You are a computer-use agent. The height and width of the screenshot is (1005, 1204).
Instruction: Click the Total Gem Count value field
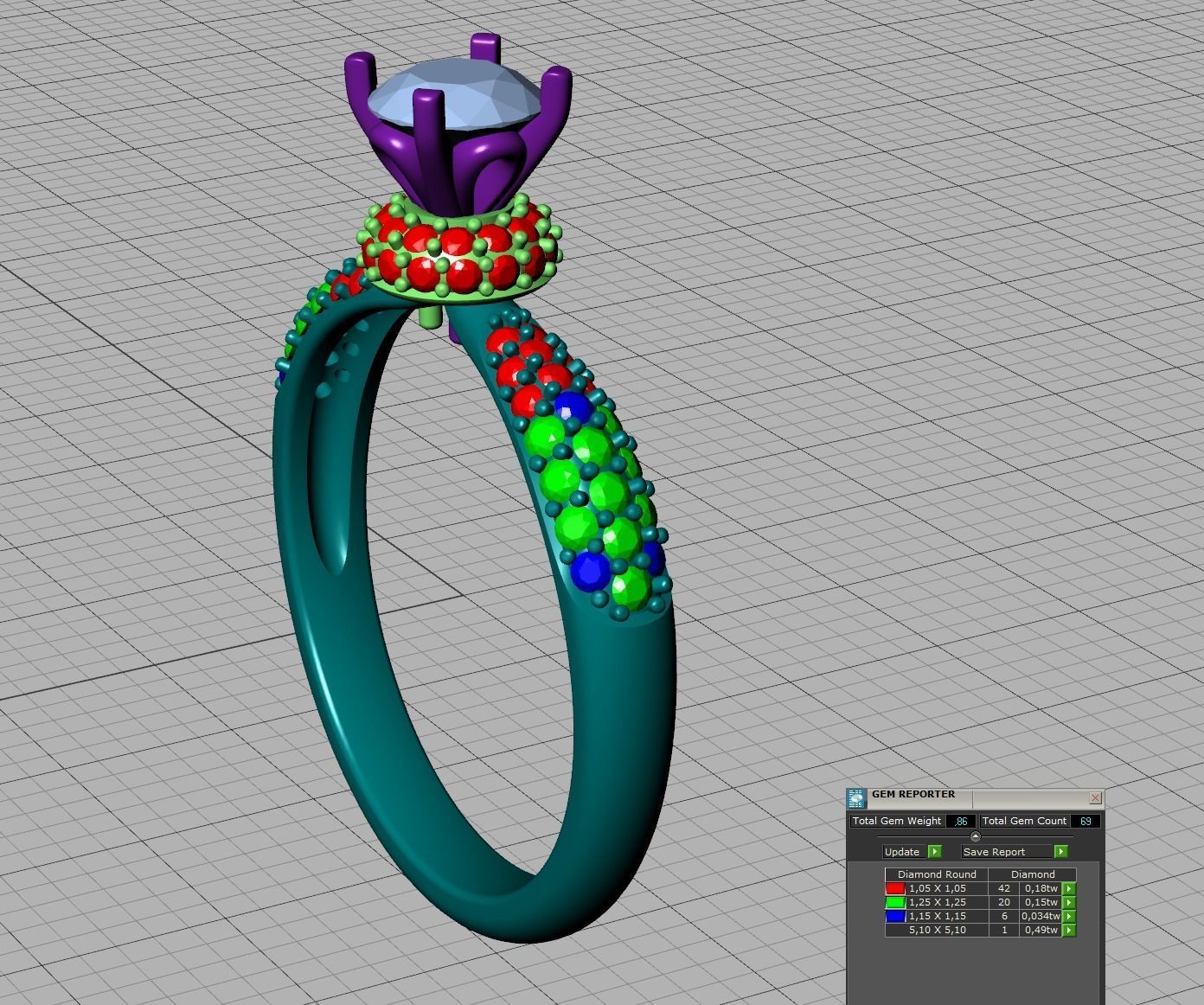(x=1086, y=821)
